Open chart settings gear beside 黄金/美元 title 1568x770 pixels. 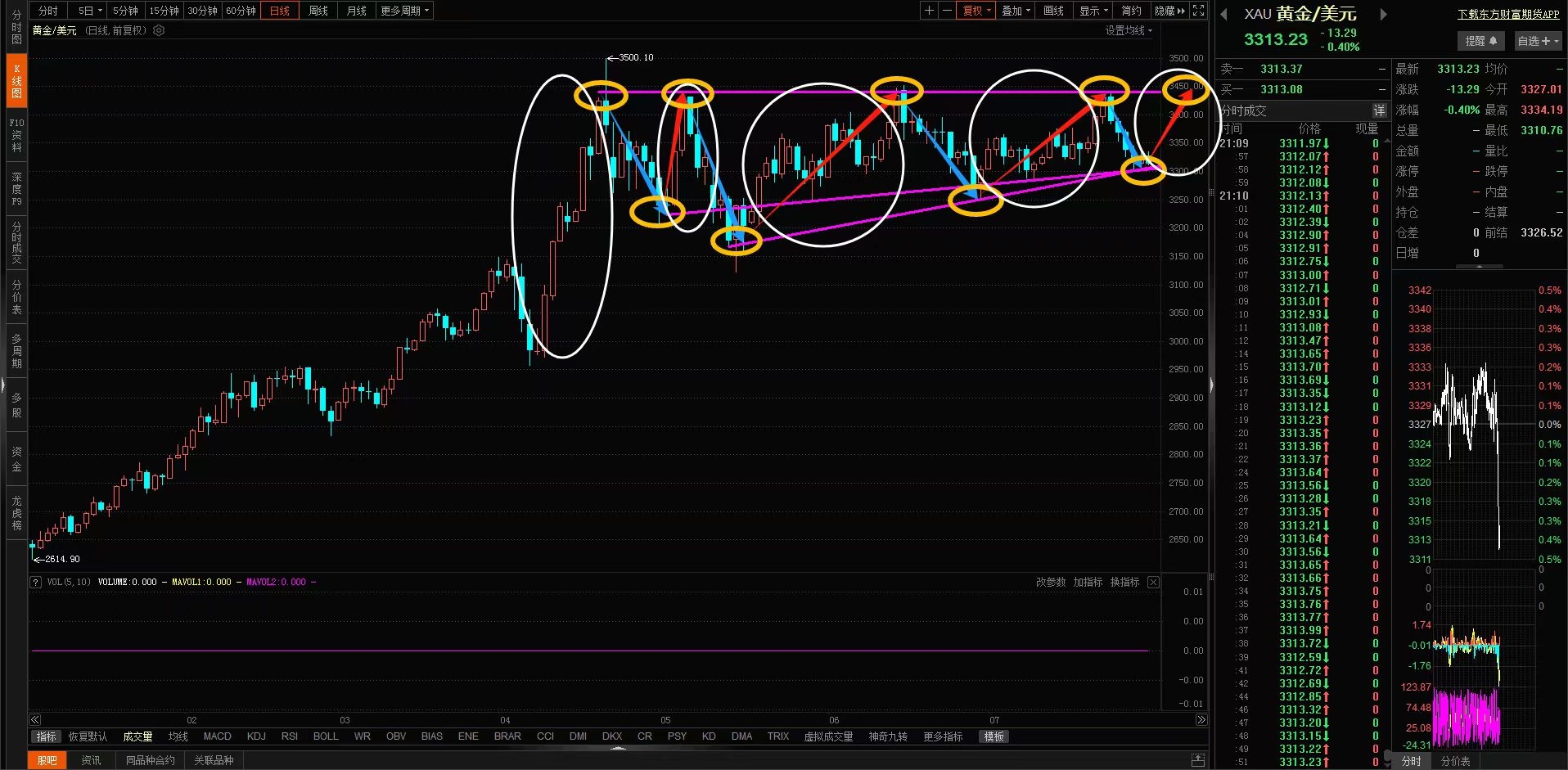click(x=159, y=30)
